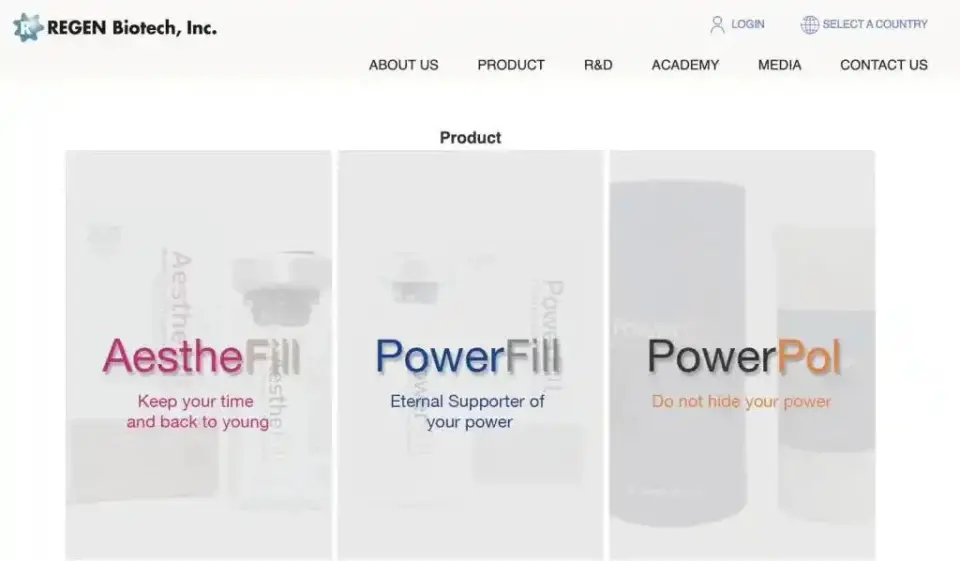Image resolution: width=960 pixels, height=561 pixels.
Task: Click the REGEN Biotech star logo icon
Action: click(x=28, y=27)
